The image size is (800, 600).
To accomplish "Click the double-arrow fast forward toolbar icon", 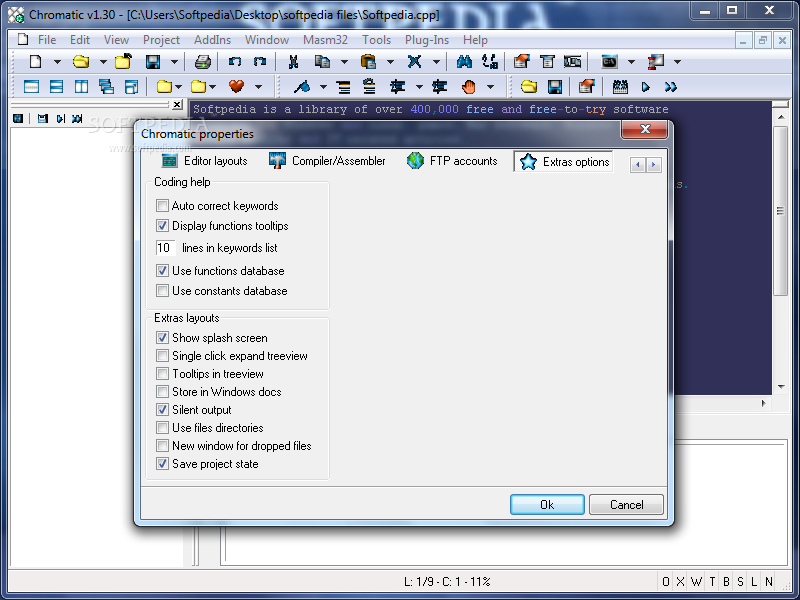I will tap(670, 87).
